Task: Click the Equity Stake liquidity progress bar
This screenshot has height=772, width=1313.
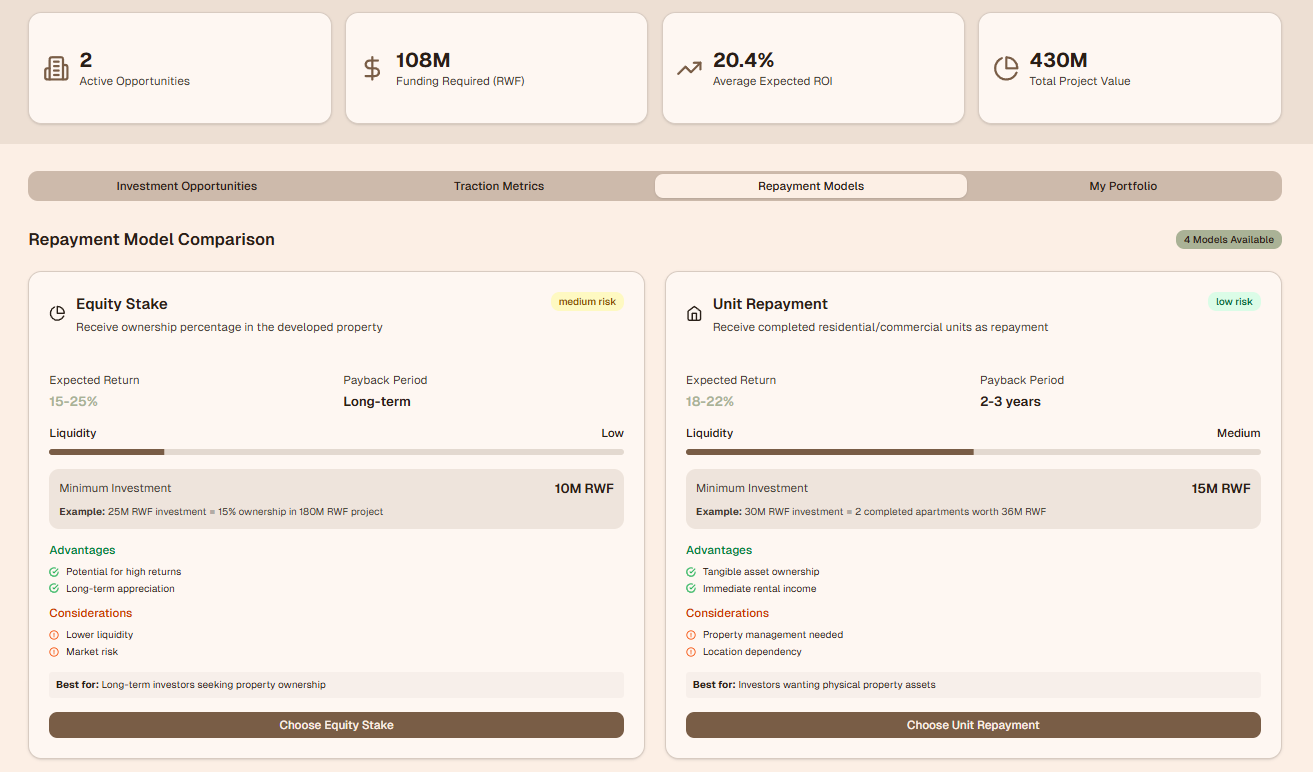Action: coord(336,452)
